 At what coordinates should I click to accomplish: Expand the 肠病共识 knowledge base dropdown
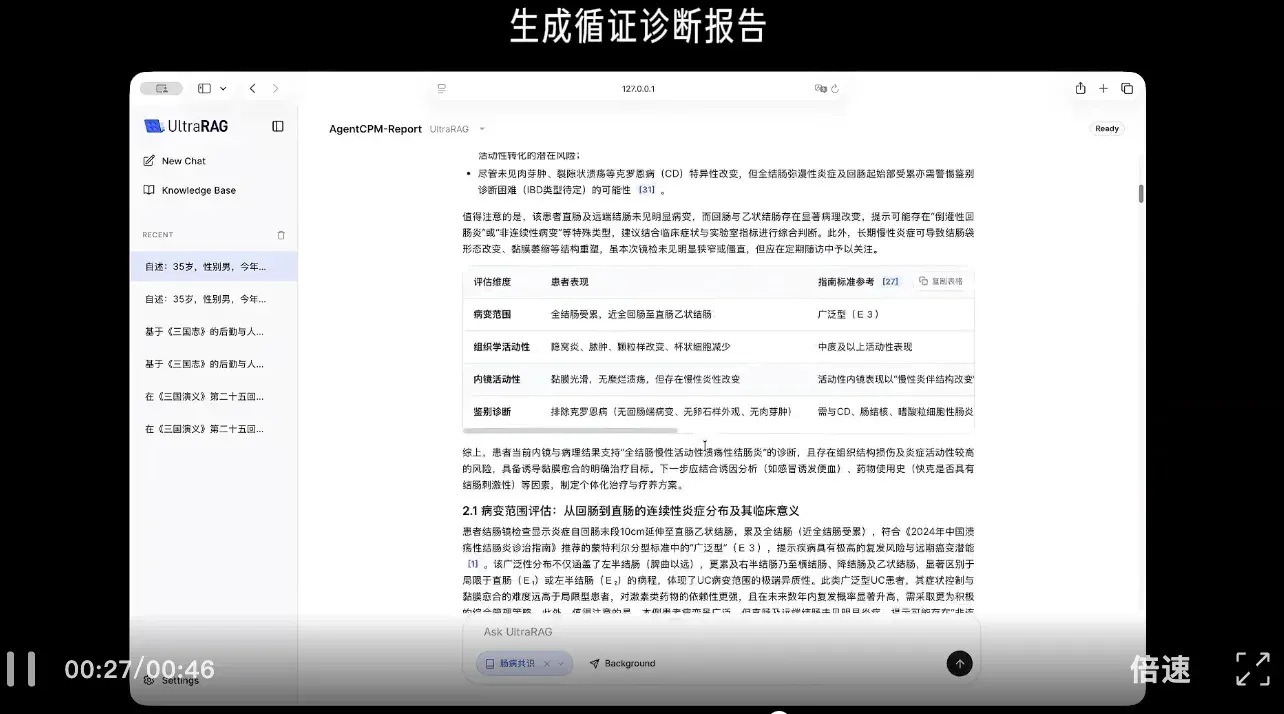point(561,664)
